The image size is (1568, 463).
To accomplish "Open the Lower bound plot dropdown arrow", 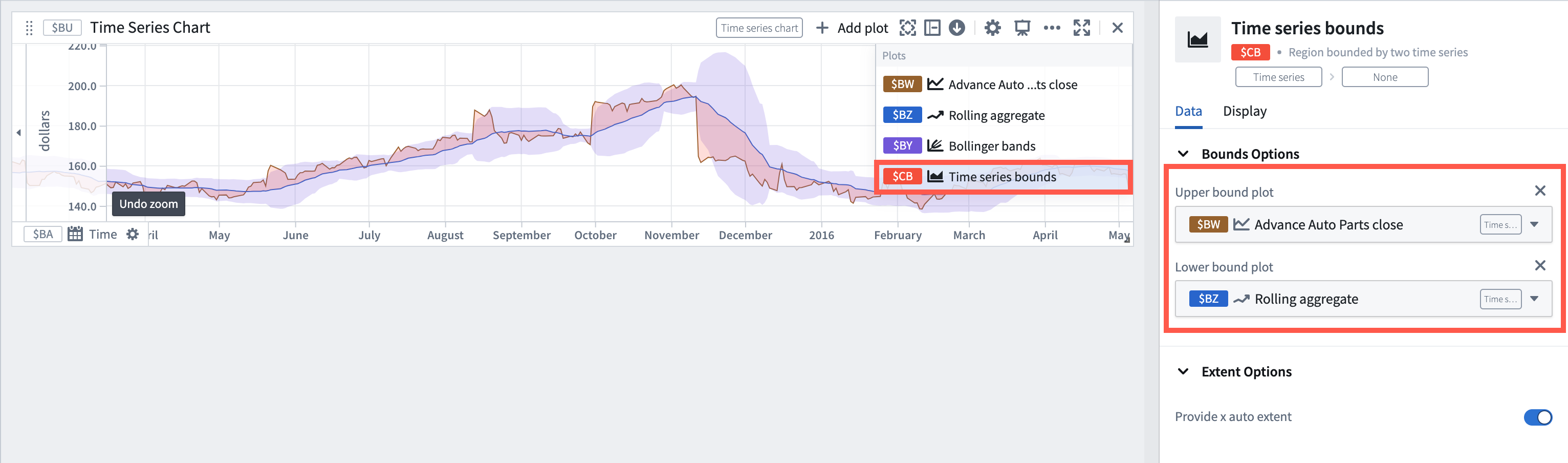I will pyautogui.click(x=1535, y=299).
